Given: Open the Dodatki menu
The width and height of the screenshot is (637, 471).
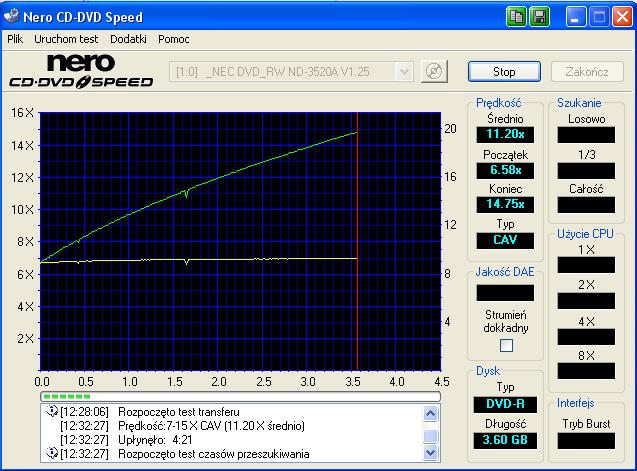Looking at the screenshot, I should pos(128,39).
